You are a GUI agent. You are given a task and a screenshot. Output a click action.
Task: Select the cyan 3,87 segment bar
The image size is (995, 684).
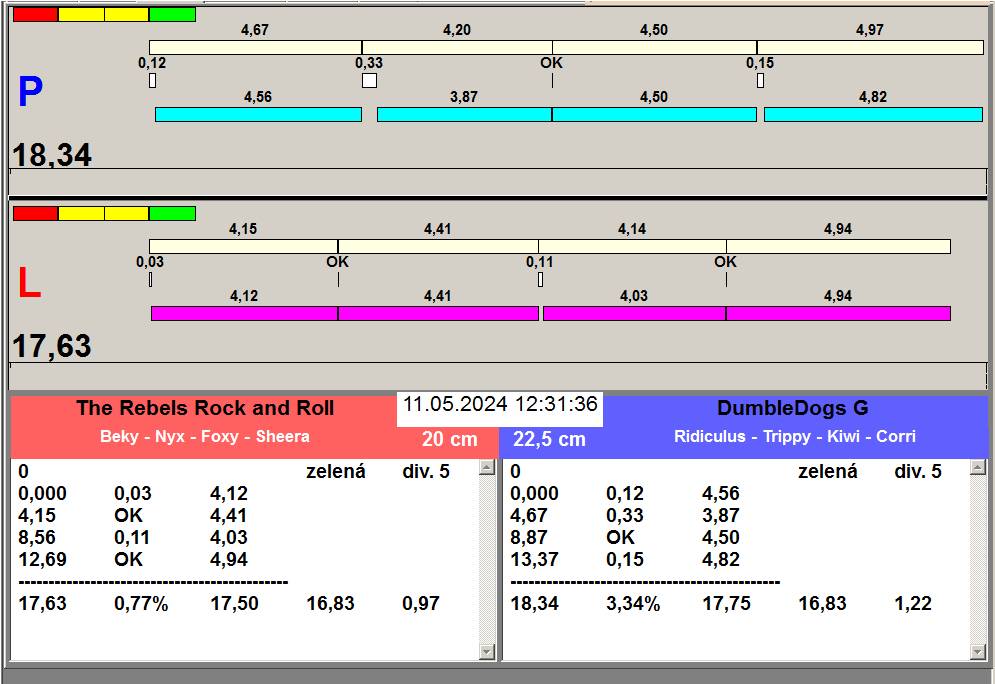click(x=464, y=115)
